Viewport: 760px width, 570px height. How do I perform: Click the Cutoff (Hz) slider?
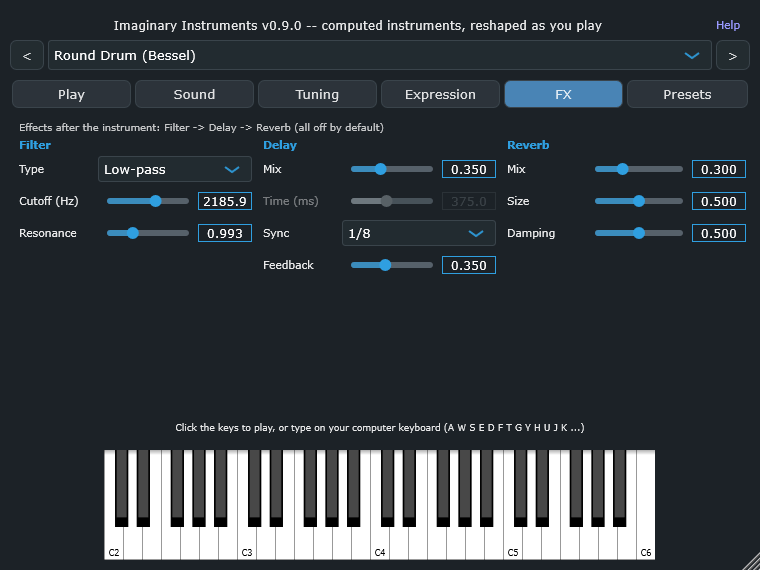point(148,201)
